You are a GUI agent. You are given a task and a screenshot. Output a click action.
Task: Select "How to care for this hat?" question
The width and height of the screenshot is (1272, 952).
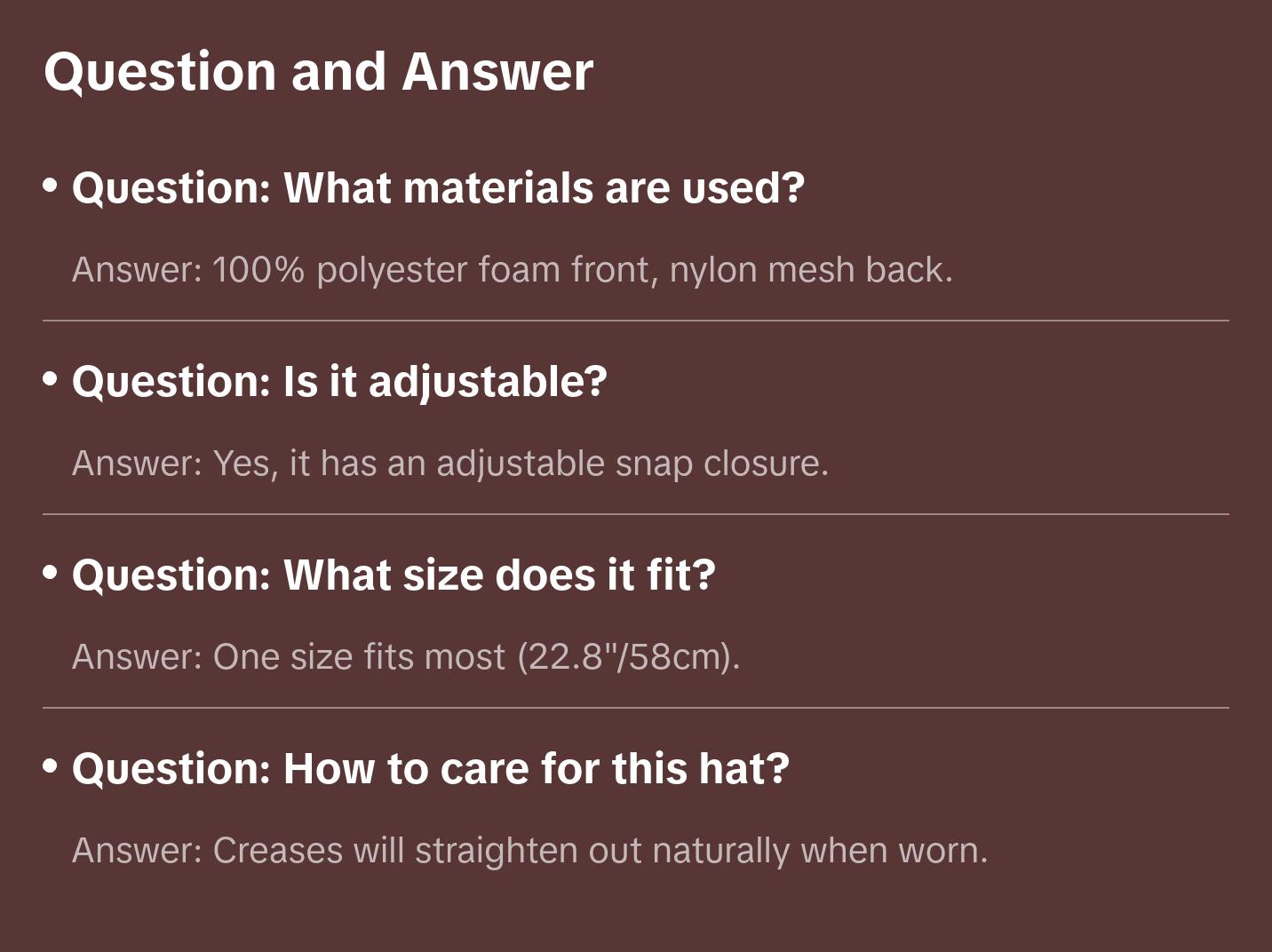(431, 769)
